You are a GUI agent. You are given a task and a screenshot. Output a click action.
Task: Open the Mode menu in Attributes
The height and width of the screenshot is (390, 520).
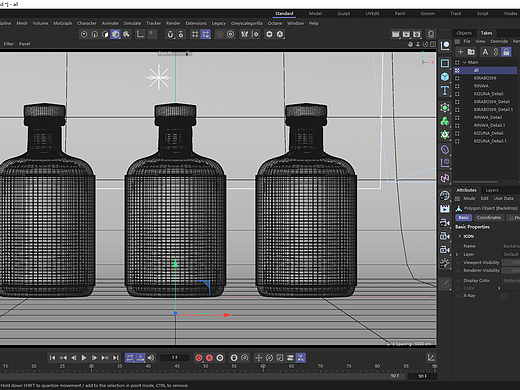[x=469, y=199]
